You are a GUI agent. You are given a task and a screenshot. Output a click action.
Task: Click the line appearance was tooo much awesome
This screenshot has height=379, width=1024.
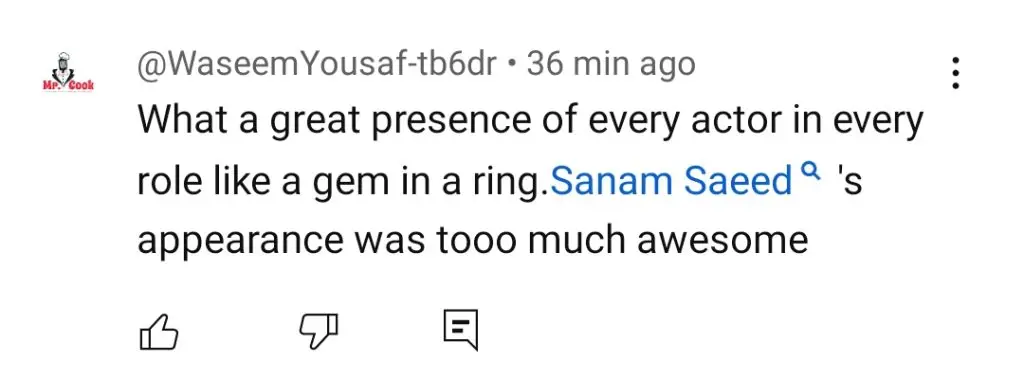coord(472,240)
